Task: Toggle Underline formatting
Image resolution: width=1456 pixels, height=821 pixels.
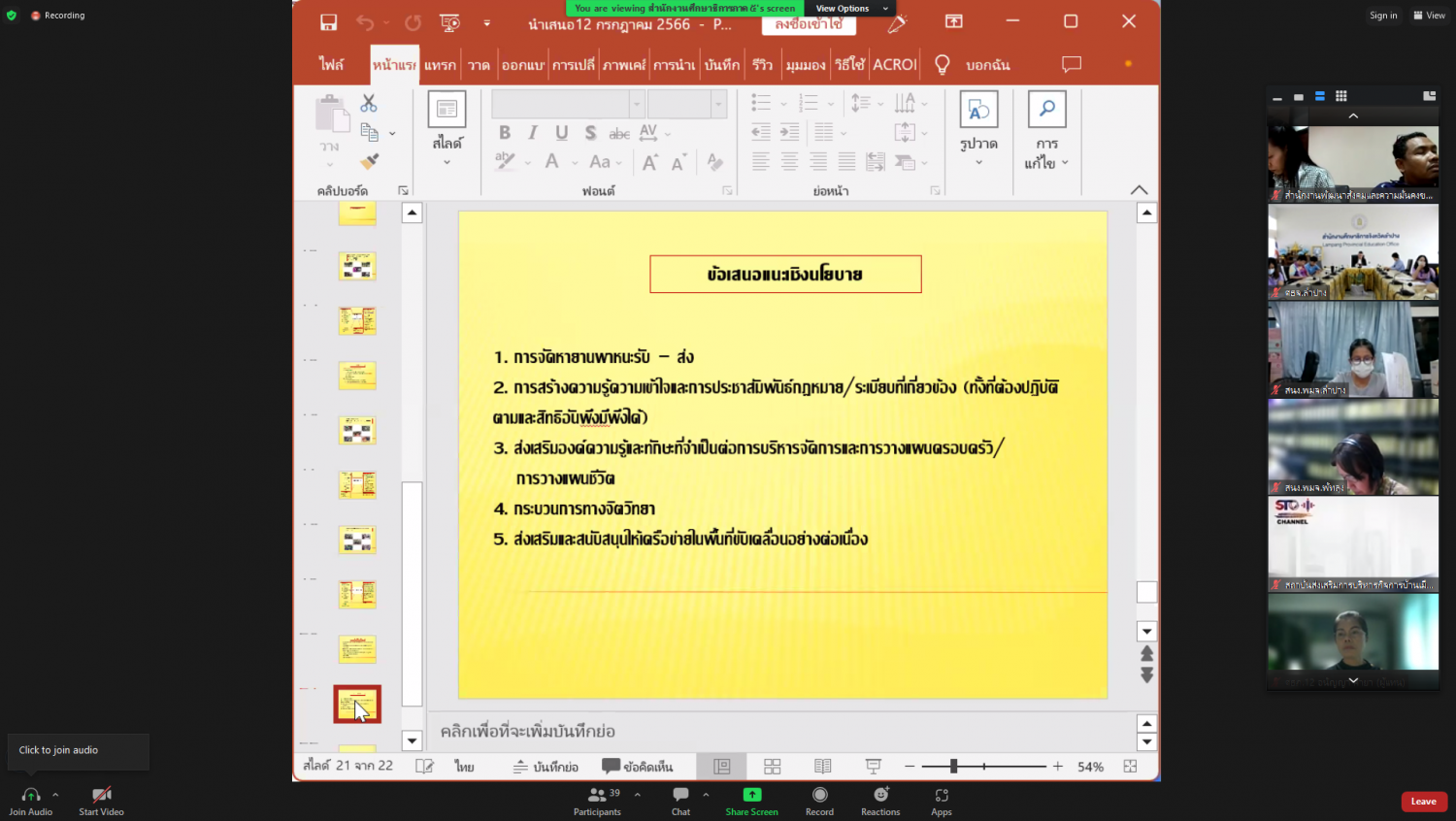Action: 562,133
